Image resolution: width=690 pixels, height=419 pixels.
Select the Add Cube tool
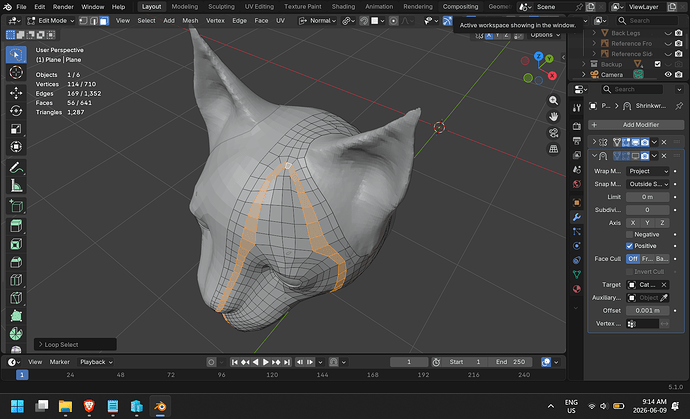click(16, 206)
